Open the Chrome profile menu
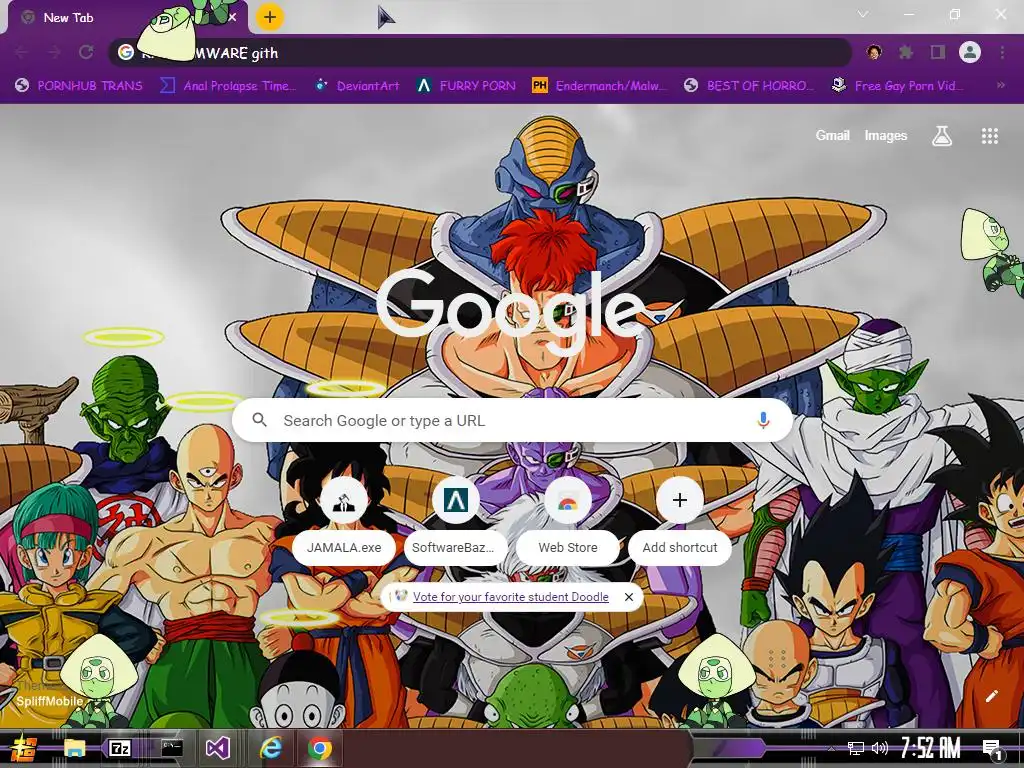Image resolution: width=1024 pixels, height=768 pixels. click(970, 52)
